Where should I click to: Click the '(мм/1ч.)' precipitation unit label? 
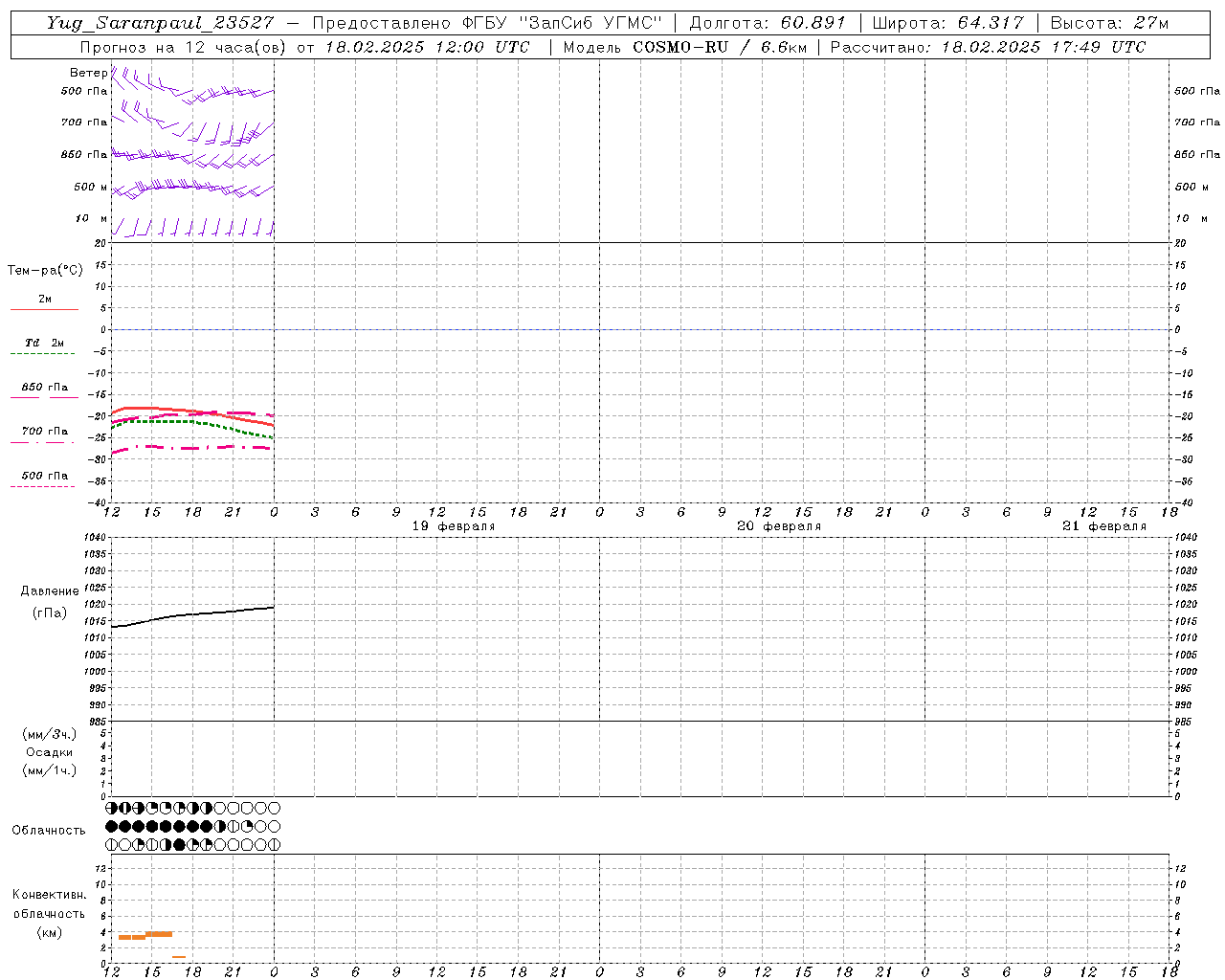coord(50,770)
